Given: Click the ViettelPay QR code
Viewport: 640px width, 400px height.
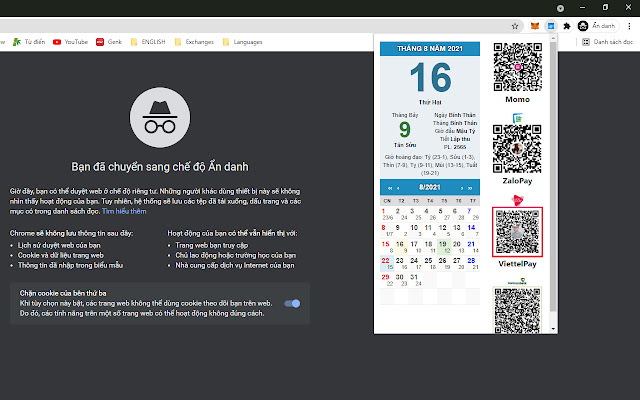Looking at the screenshot, I should [x=517, y=232].
